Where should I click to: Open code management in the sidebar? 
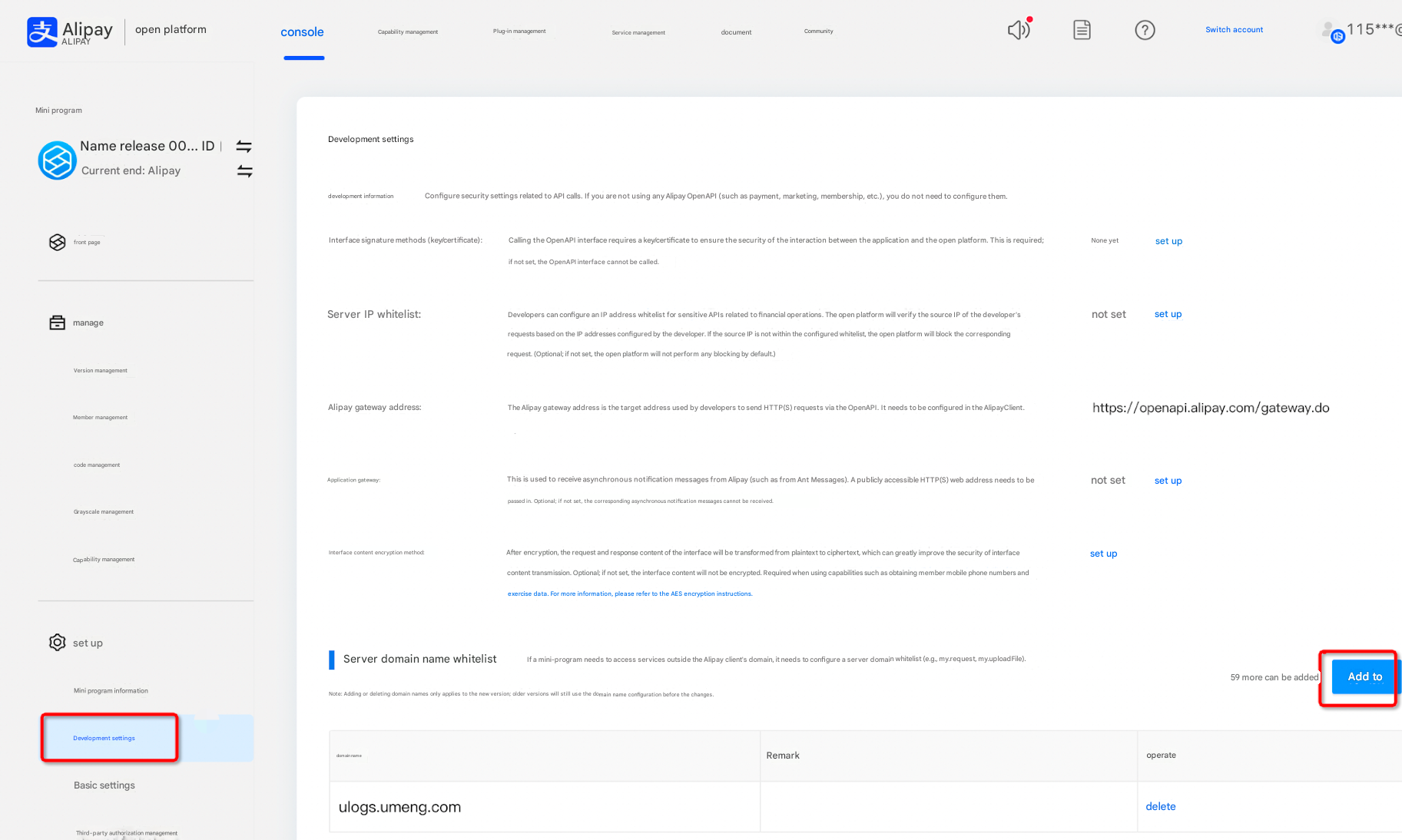(x=97, y=465)
